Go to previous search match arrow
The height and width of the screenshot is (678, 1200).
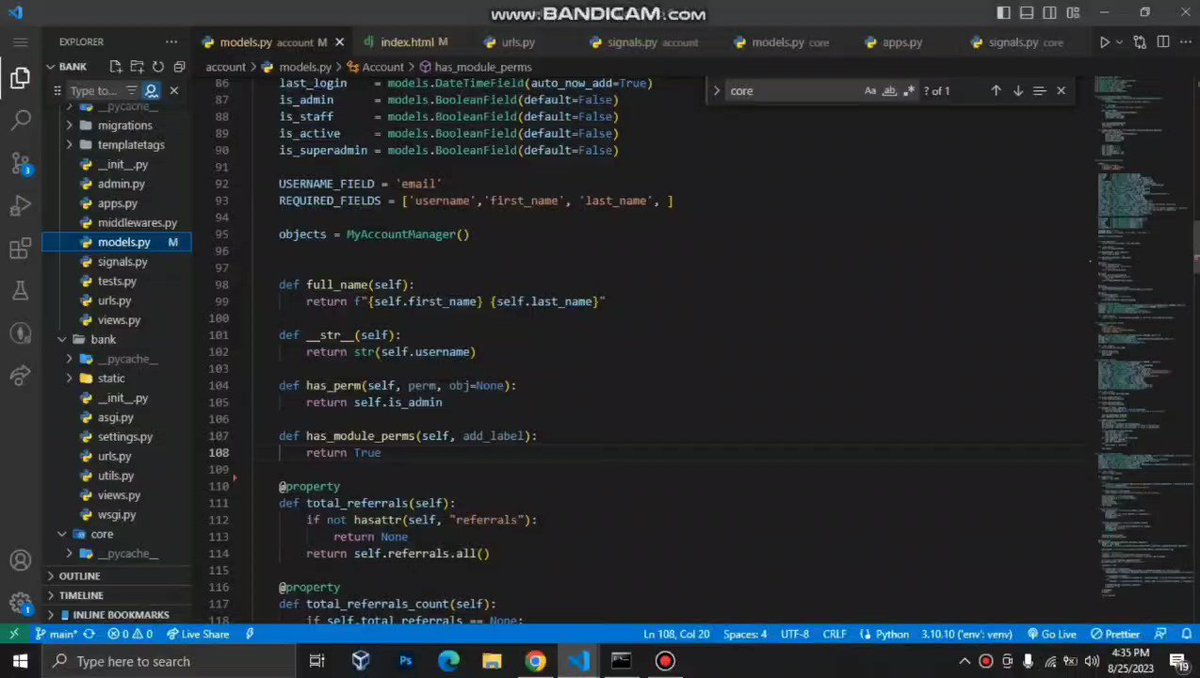coord(996,91)
